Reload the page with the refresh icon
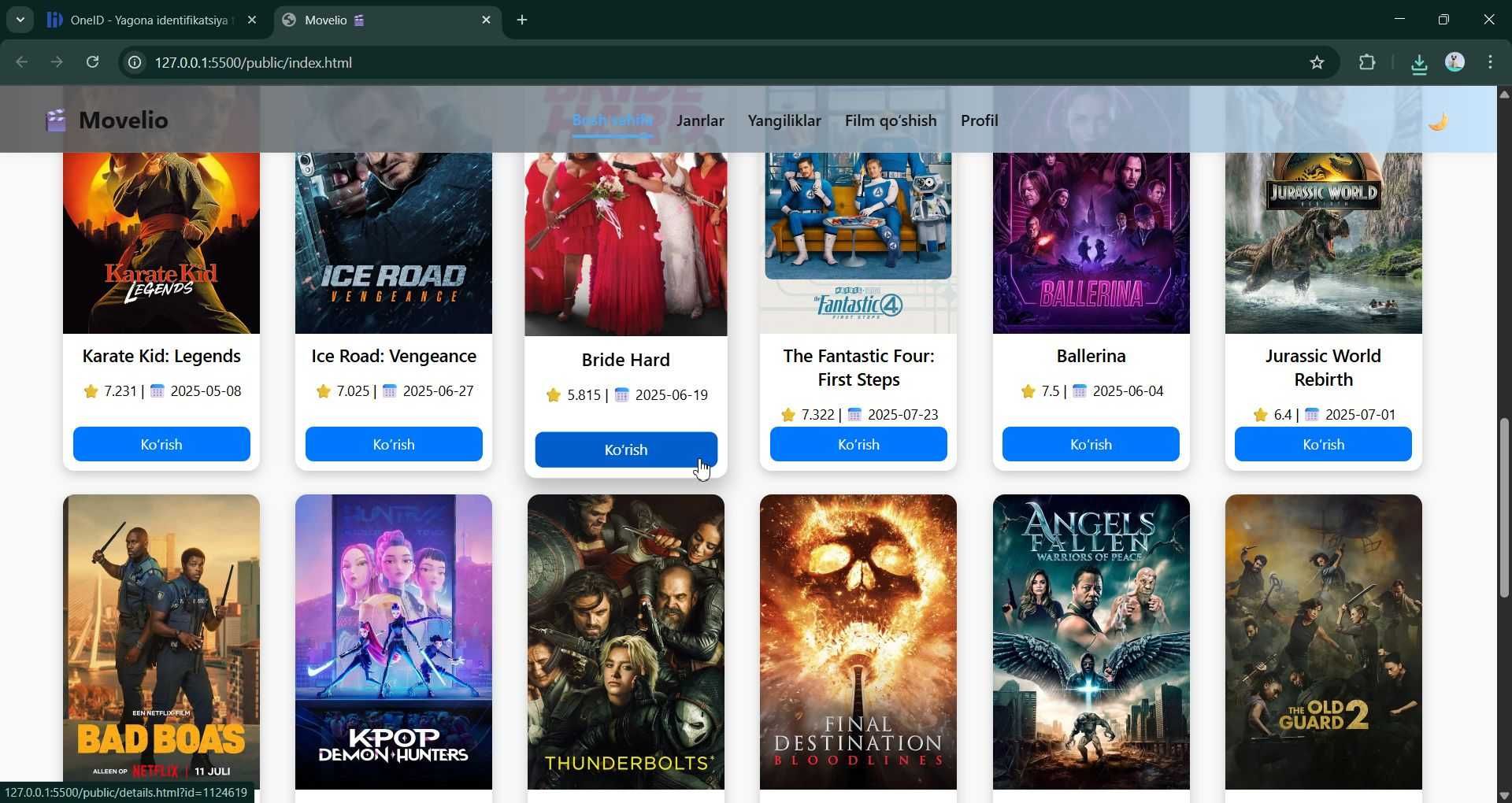The height and width of the screenshot is (803, 1512). (92, 62)
